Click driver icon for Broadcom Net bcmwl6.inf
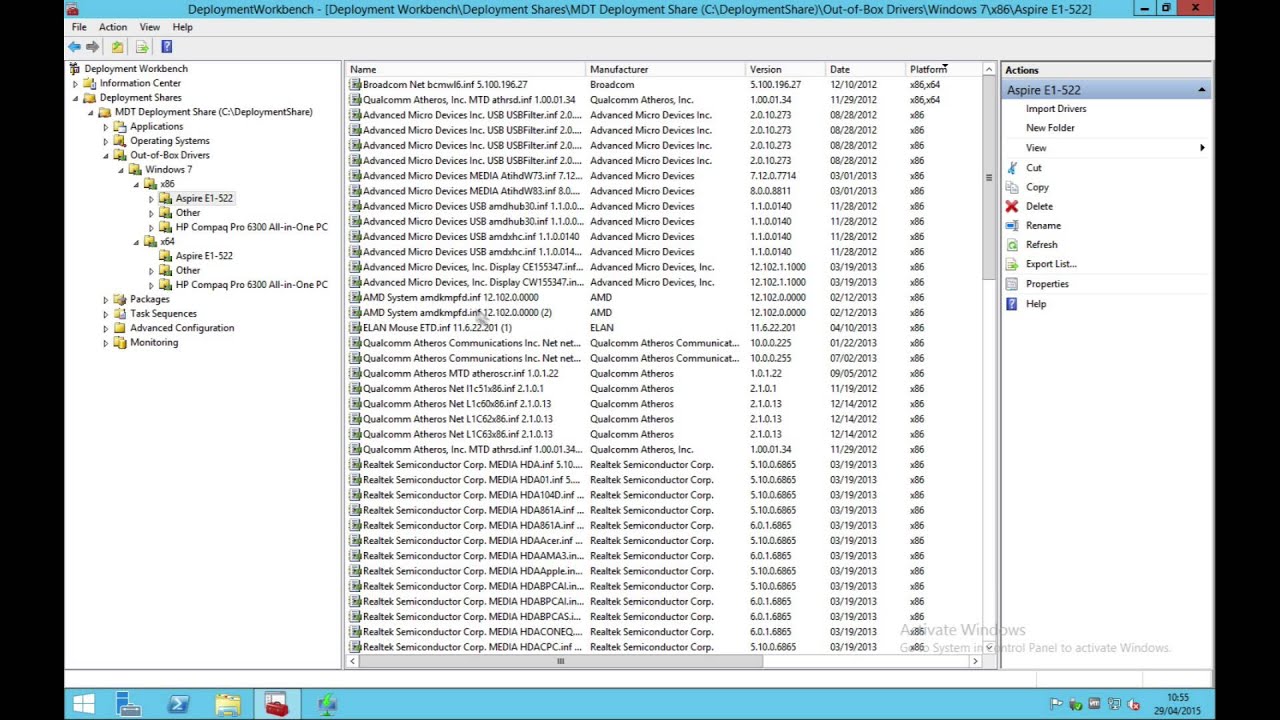1280x720 pixels. [355, 85]
